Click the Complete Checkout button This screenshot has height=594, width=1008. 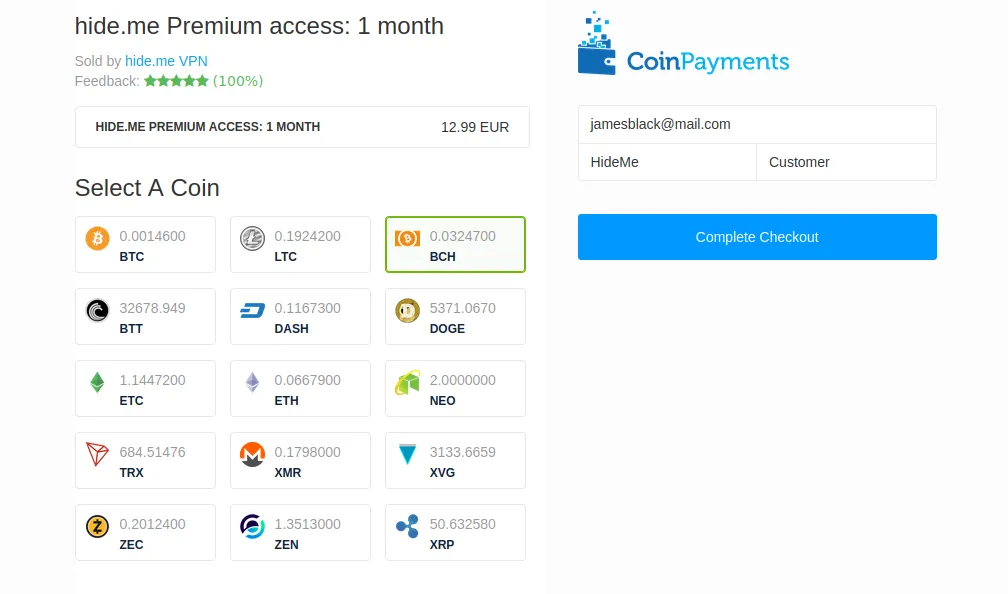click(757, 237)
